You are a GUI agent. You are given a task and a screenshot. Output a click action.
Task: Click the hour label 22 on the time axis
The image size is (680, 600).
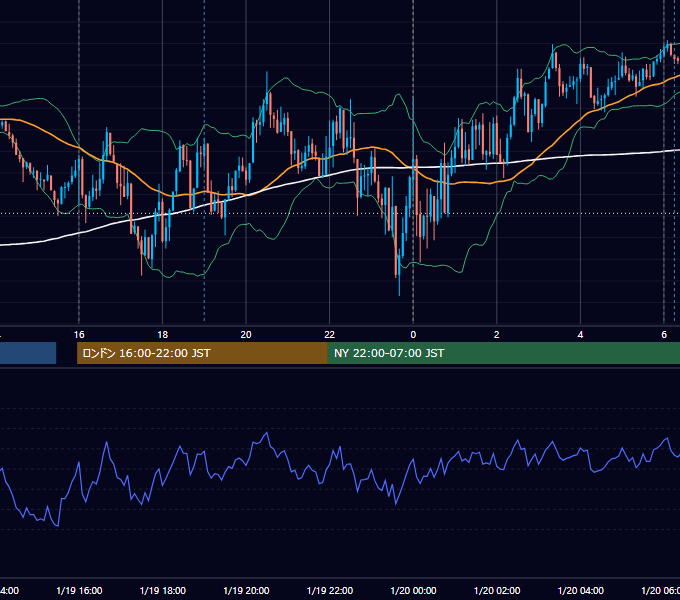(330, 335)
